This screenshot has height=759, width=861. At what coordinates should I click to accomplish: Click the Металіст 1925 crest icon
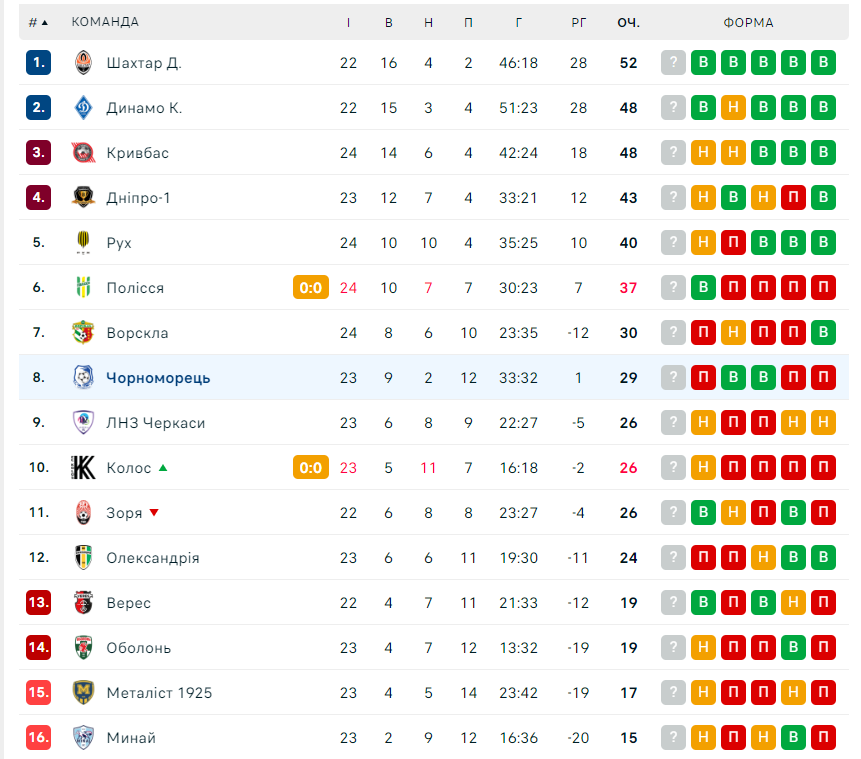pyautogui.click(x=83, y=693)
